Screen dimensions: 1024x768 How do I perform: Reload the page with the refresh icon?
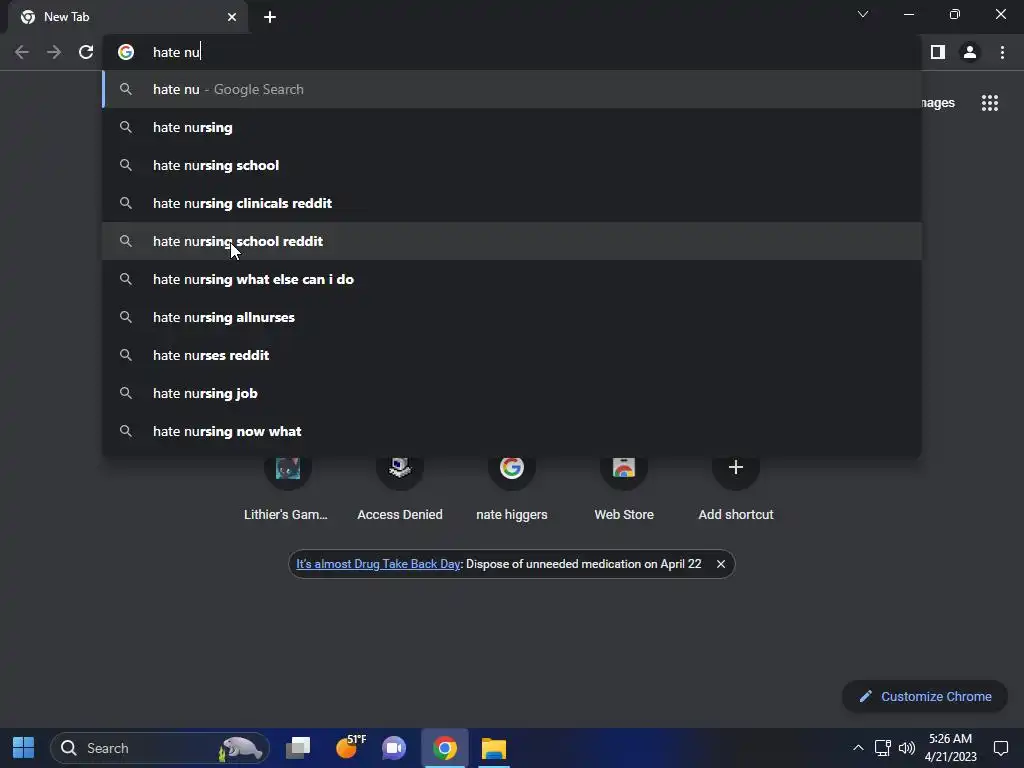coord(86,52)
